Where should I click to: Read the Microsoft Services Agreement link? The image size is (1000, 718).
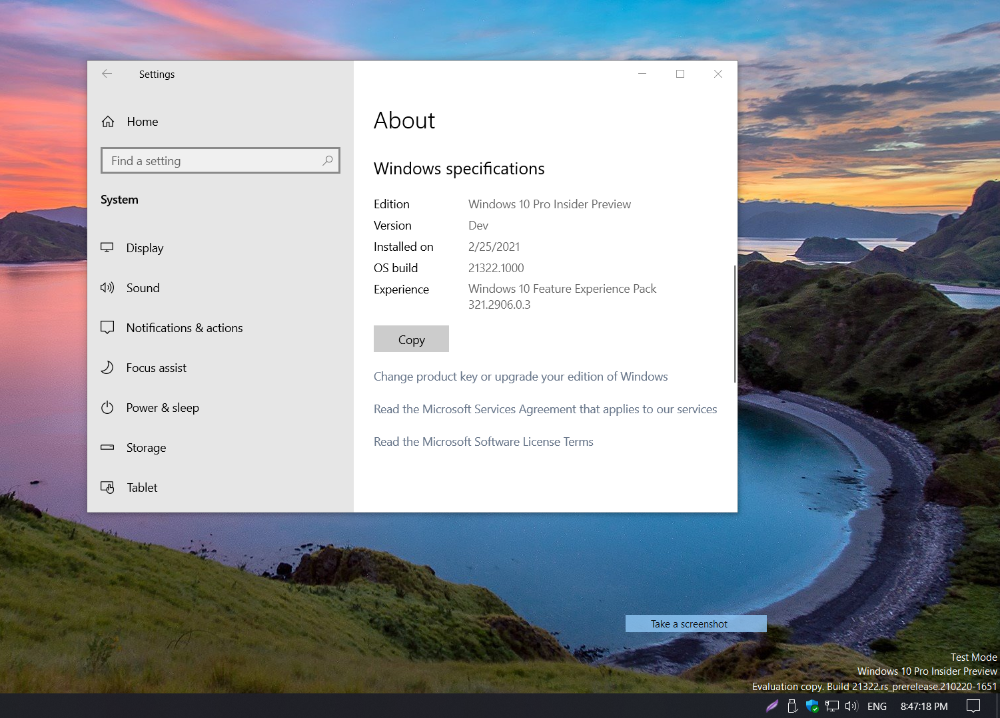545,409
